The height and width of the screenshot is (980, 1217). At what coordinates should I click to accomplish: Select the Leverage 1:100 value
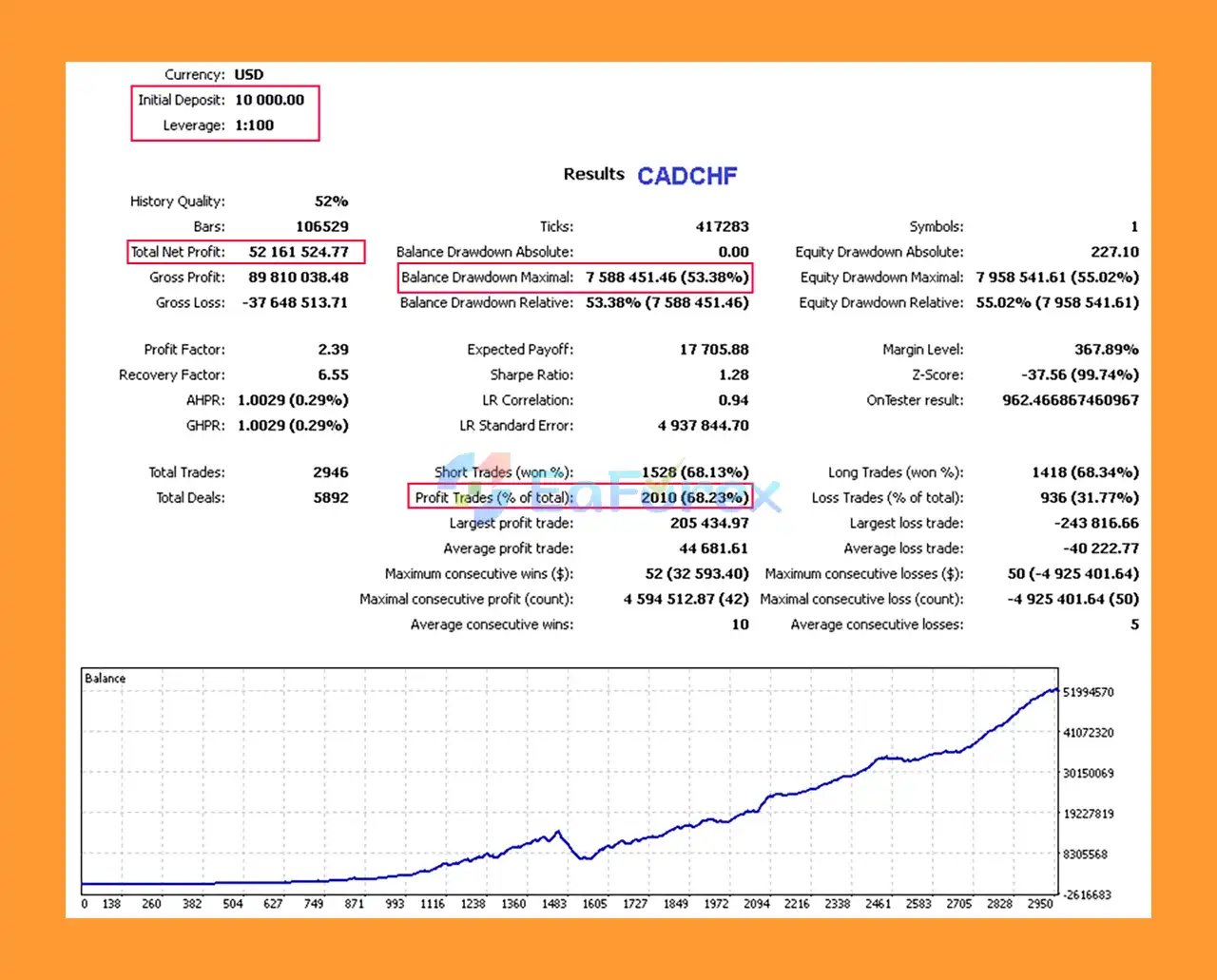coord(254,125)
